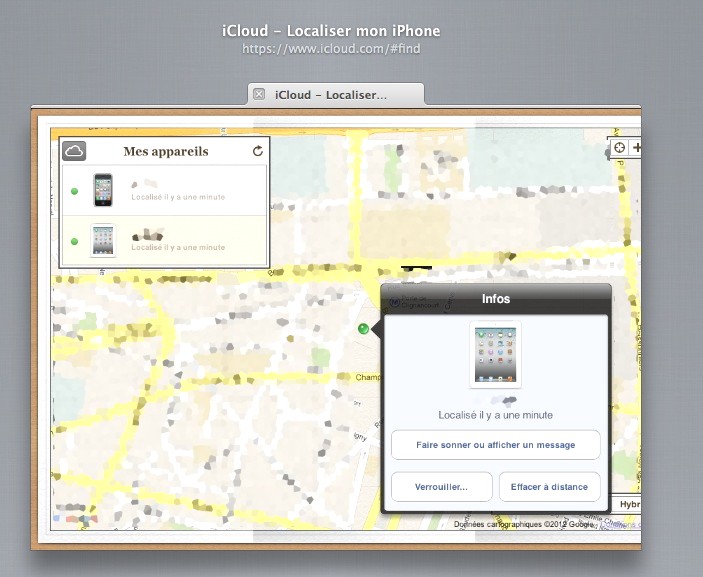Click the Infos popup header
The height and width of the screenshot is (577, 703).
pos(495,298)
